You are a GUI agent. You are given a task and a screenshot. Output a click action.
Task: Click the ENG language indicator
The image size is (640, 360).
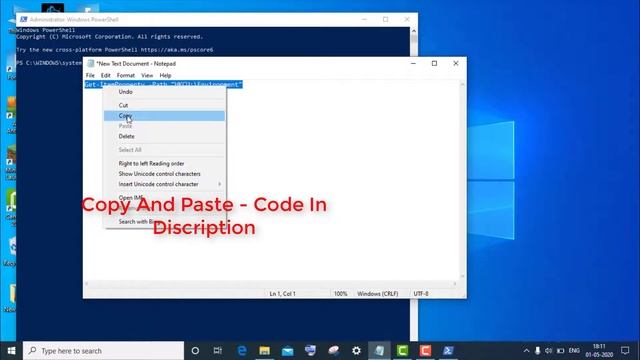[574, 351]
